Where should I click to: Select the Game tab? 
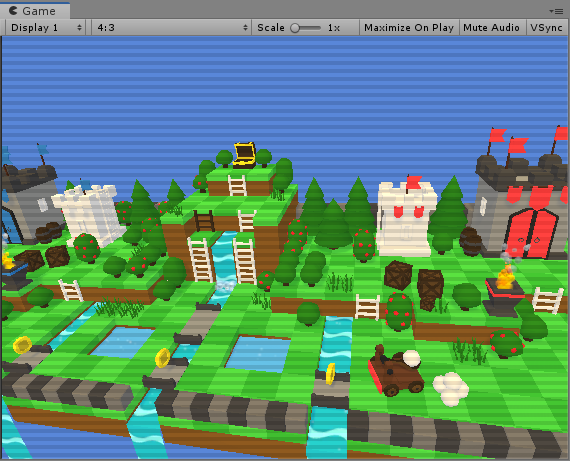pos(35,11)
